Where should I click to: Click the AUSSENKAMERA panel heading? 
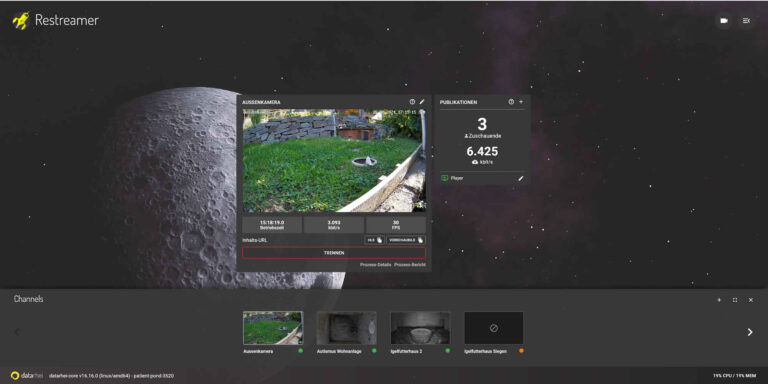pos(261,102)
